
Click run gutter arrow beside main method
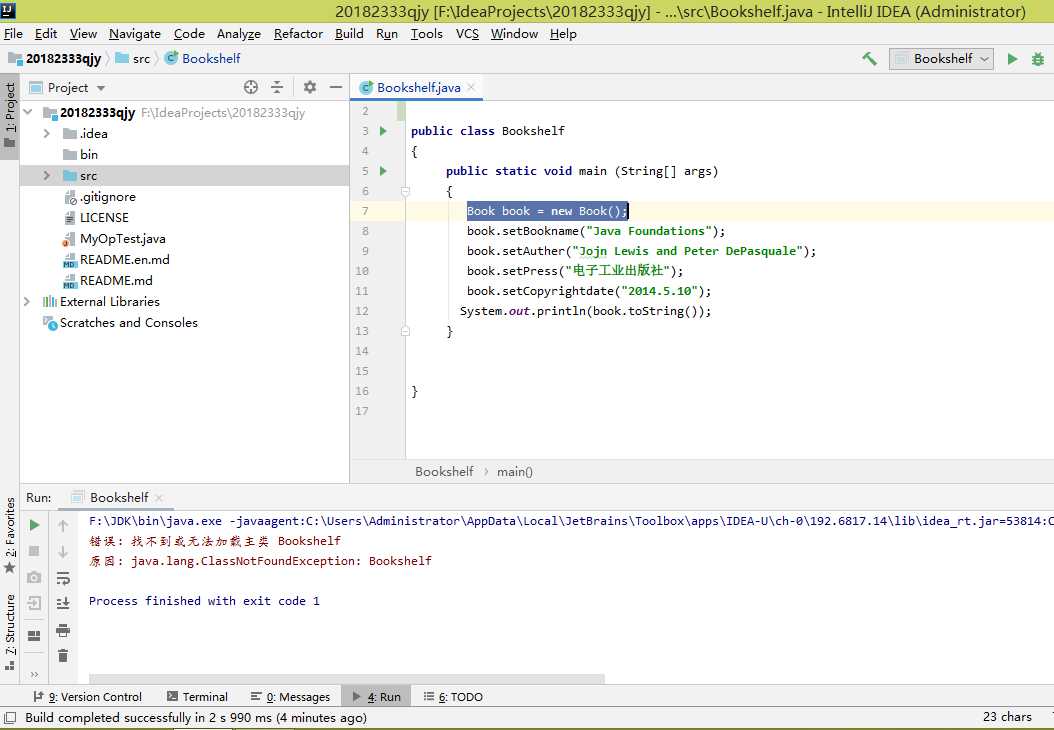383,171
